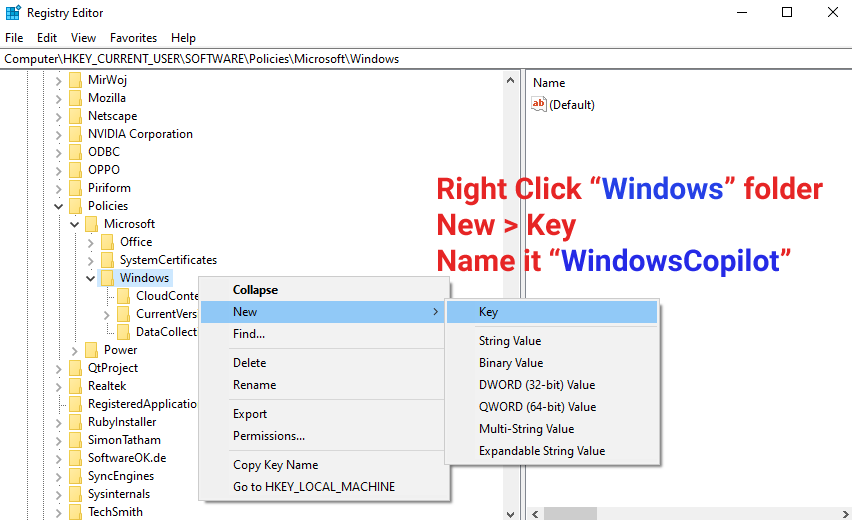
Task: Select New in the context menu
Action: point(323,312)
